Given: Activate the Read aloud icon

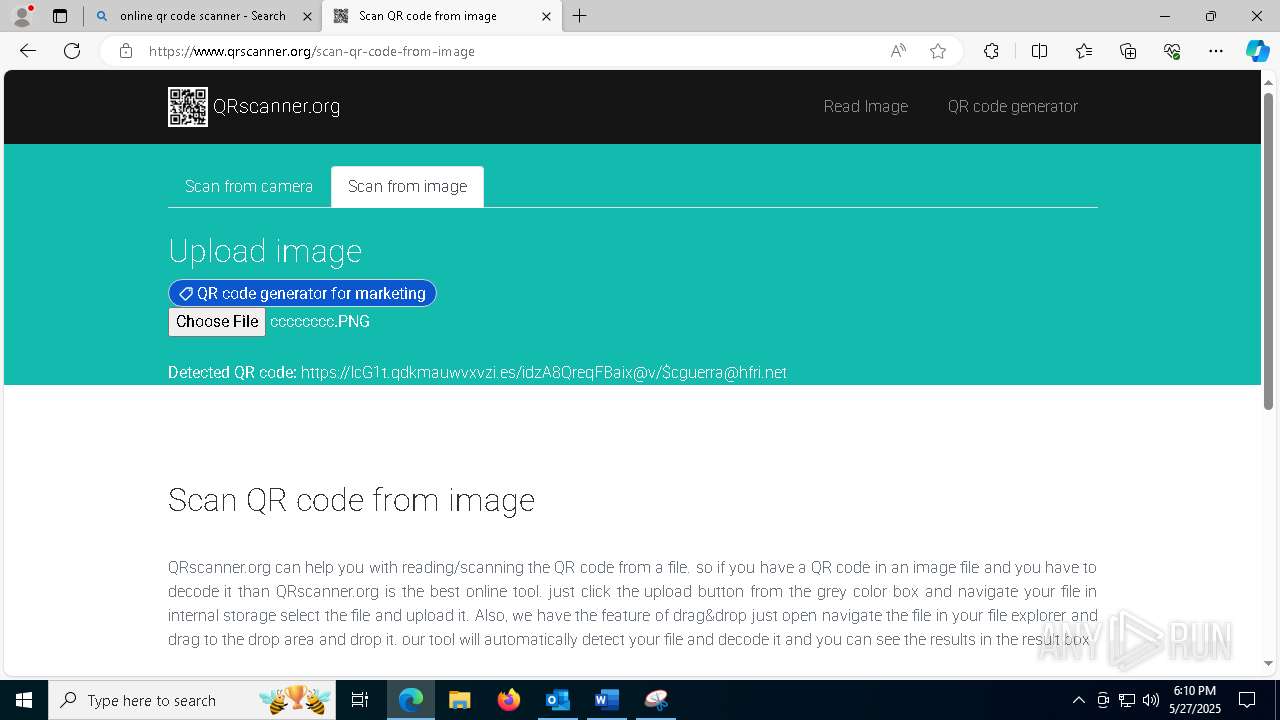Looking at the screenshot, I should 898,51.
